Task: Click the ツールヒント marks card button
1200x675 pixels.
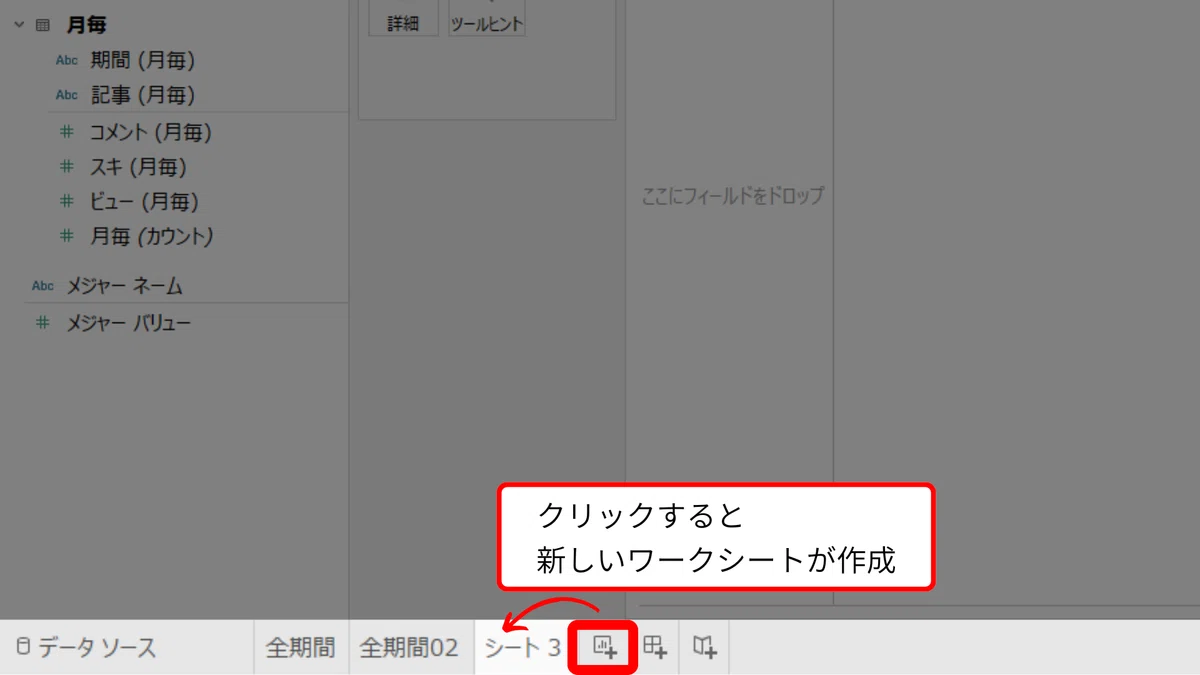Action: coord(487,18)
